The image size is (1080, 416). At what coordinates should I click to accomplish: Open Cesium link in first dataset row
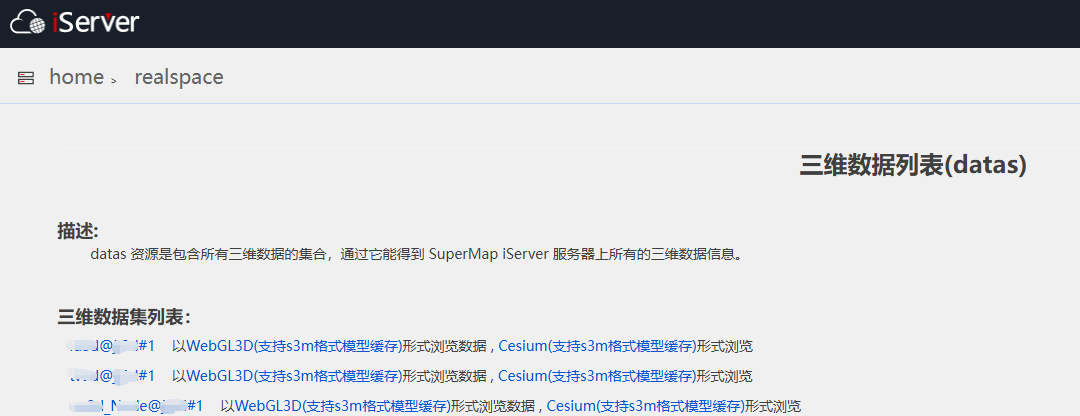point(597,346)
